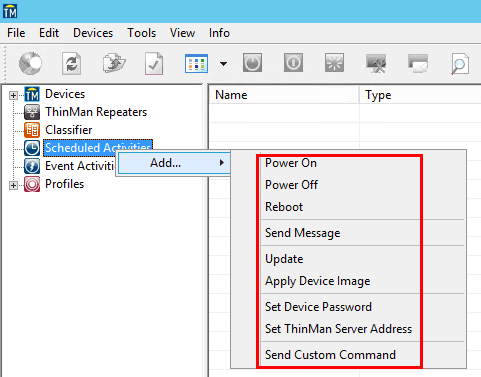Sort by the Name column header
The height and width of the screenshot is (377, 481).
coord(284,95)
